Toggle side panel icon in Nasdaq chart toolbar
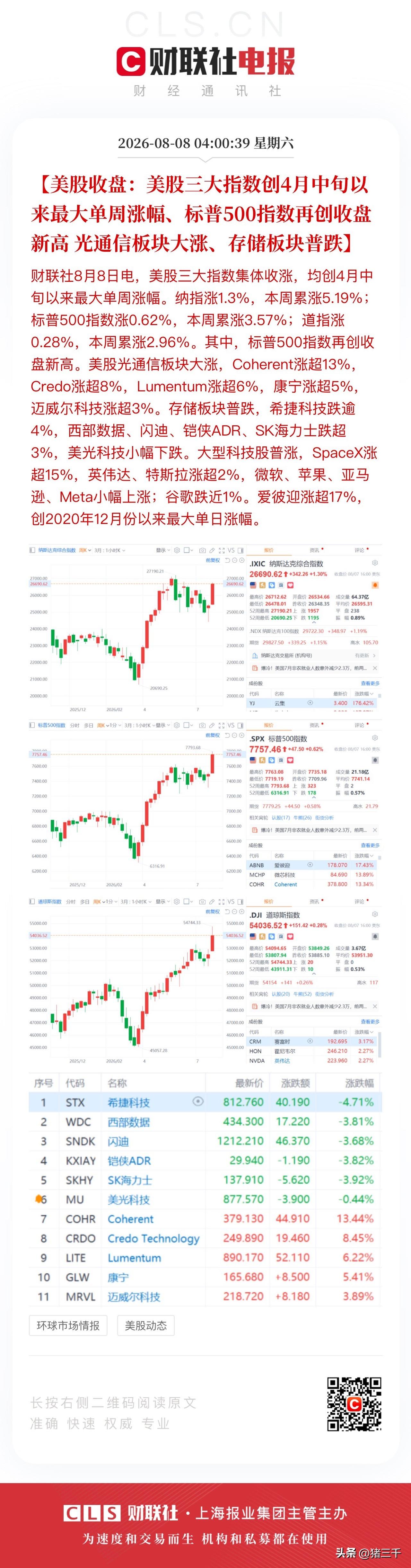Viewport: 411px width, 1568px height. tap(241, 550)
